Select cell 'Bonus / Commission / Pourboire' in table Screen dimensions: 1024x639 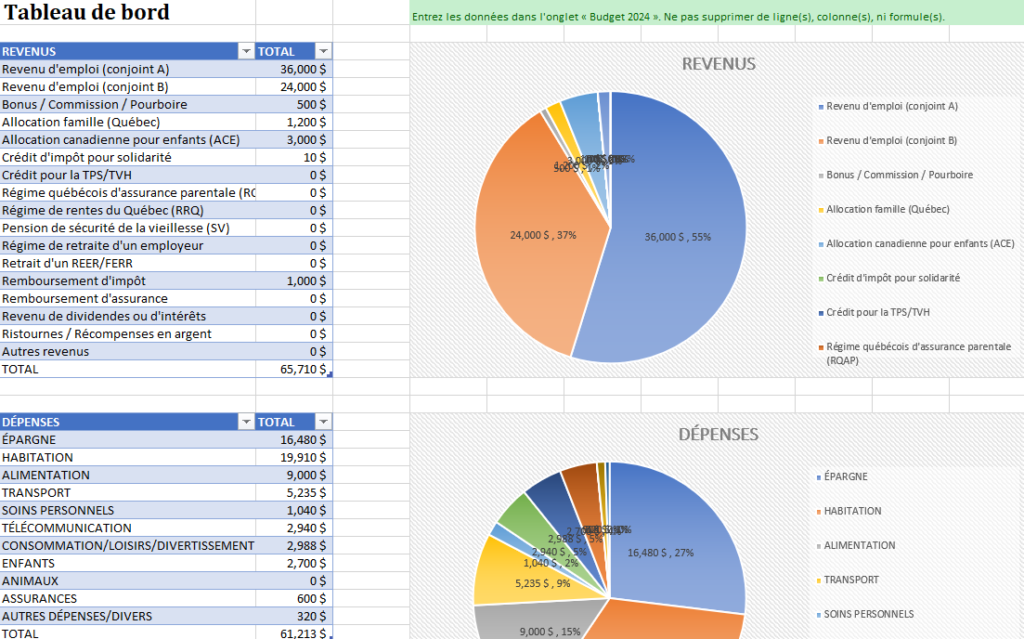tap(128, 105)
